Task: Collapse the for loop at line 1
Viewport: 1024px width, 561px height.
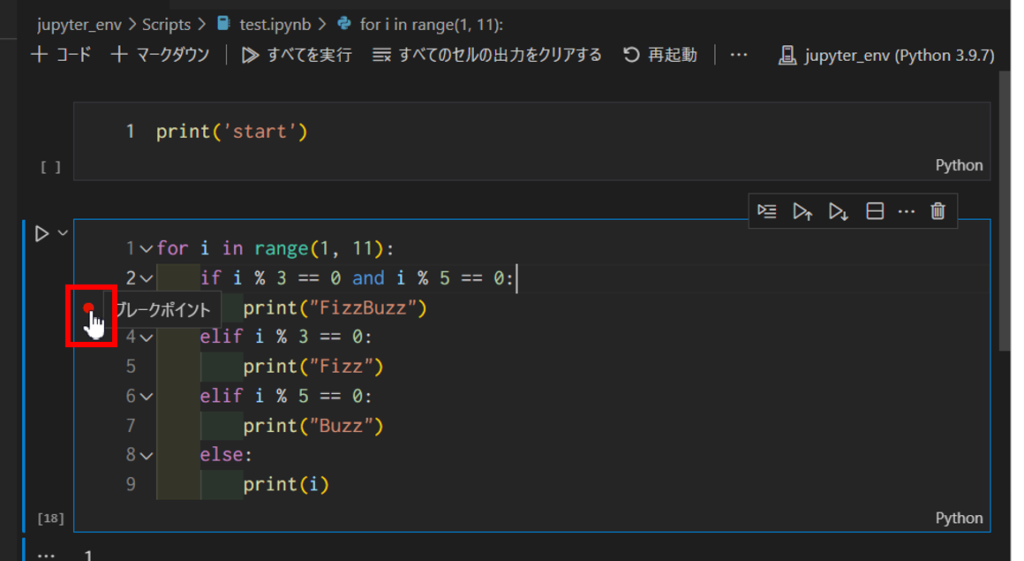Action: pyautogui.click(x=146, y=249)
